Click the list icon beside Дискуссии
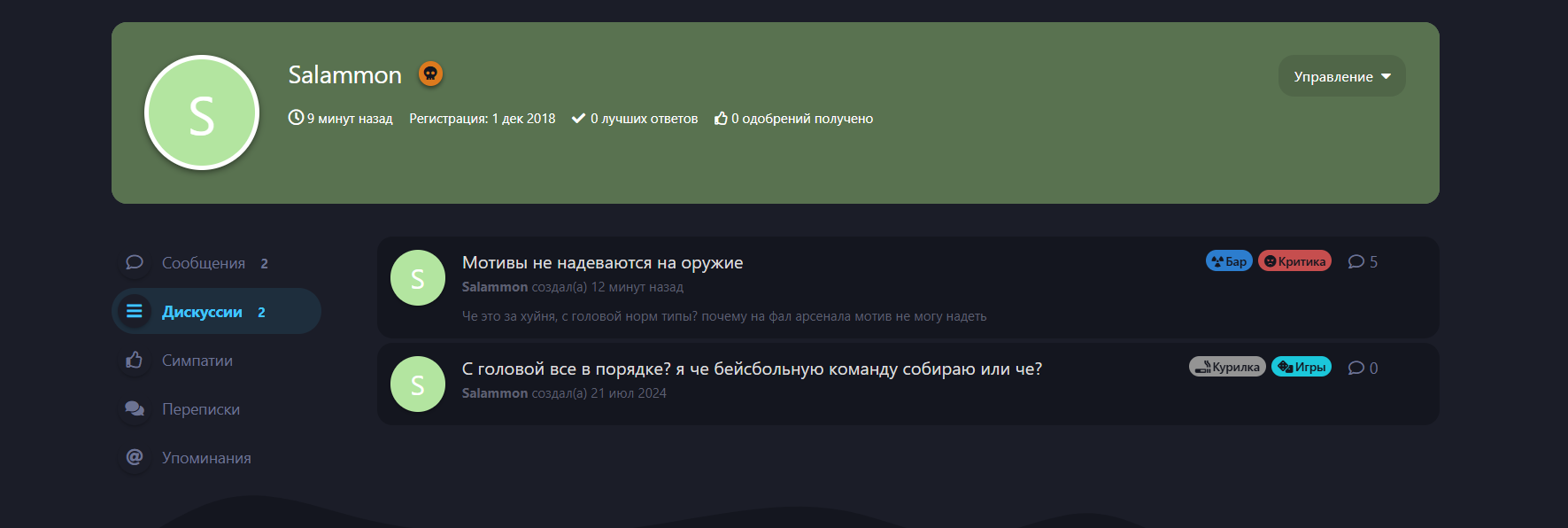 point(135,311)
